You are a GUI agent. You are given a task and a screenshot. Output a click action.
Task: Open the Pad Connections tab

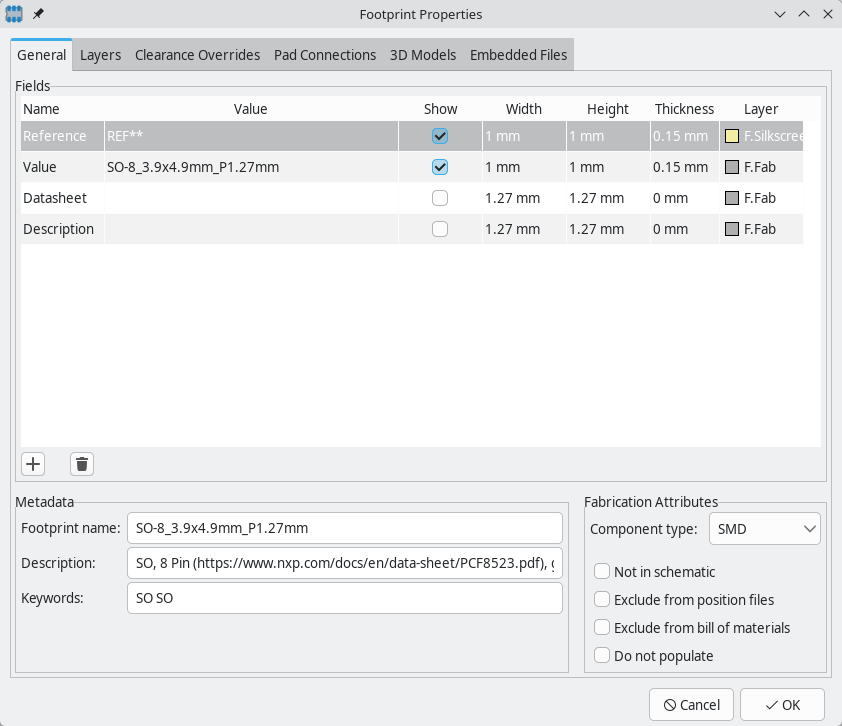tap(325, 55)
